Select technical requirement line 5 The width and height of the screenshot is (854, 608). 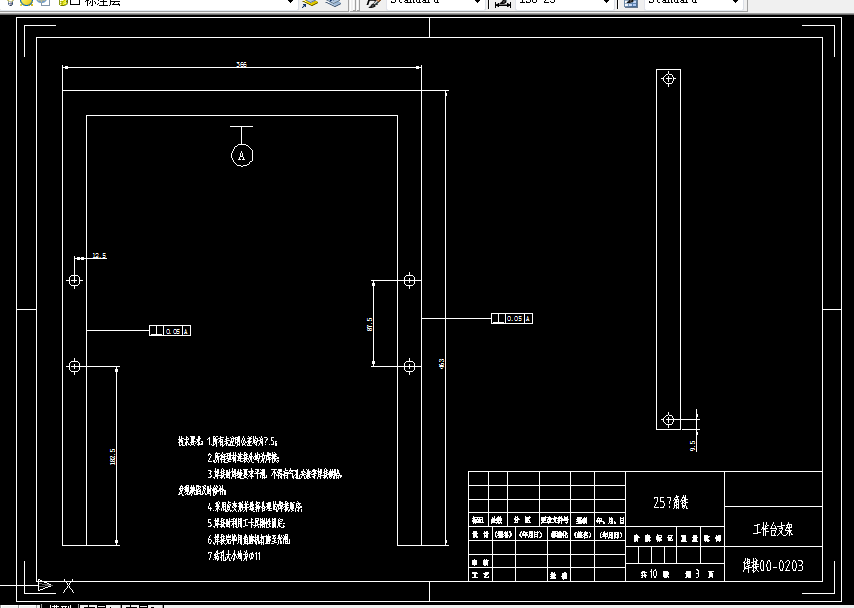click(246, 523)
